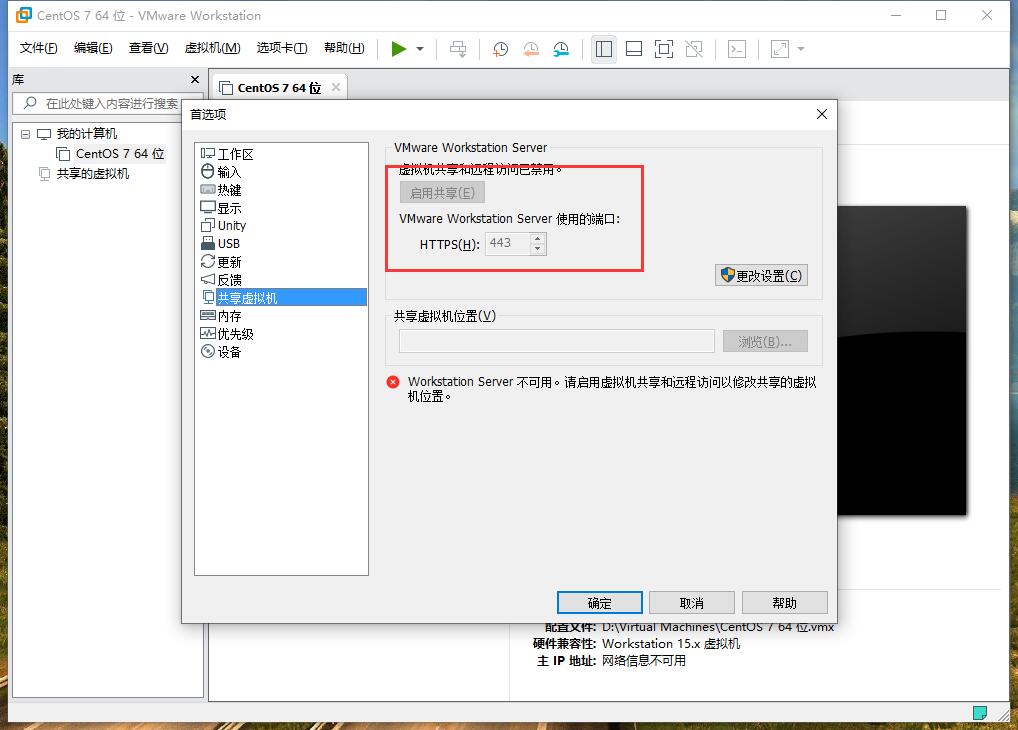
Task: Click the stretch guest display icon
Action: coord(780,49)
